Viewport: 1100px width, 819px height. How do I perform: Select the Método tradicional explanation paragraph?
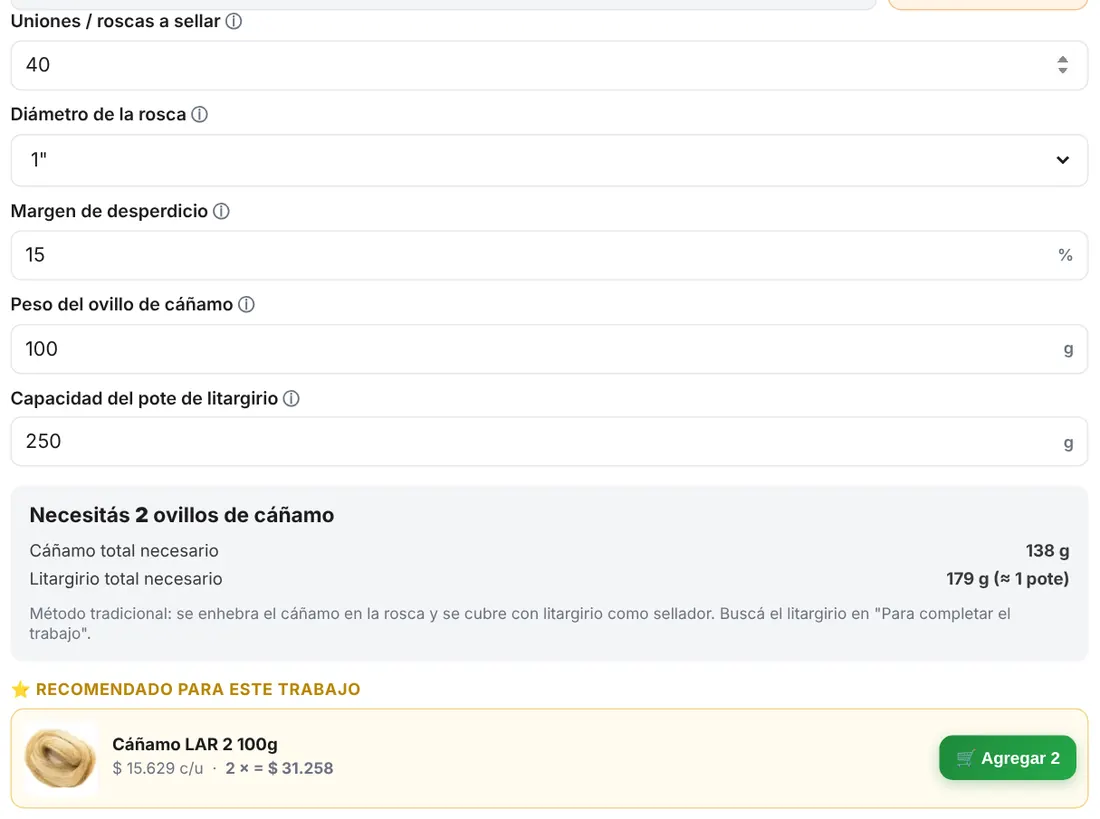(520, 623)
